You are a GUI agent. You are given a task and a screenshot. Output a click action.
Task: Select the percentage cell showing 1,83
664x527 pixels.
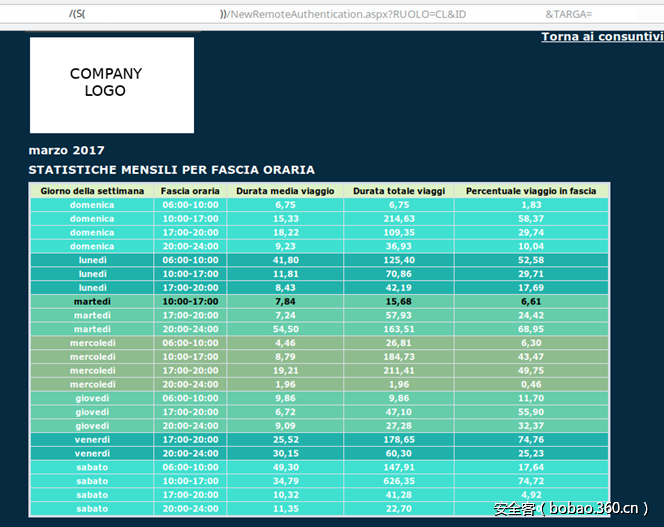(531, 204)
